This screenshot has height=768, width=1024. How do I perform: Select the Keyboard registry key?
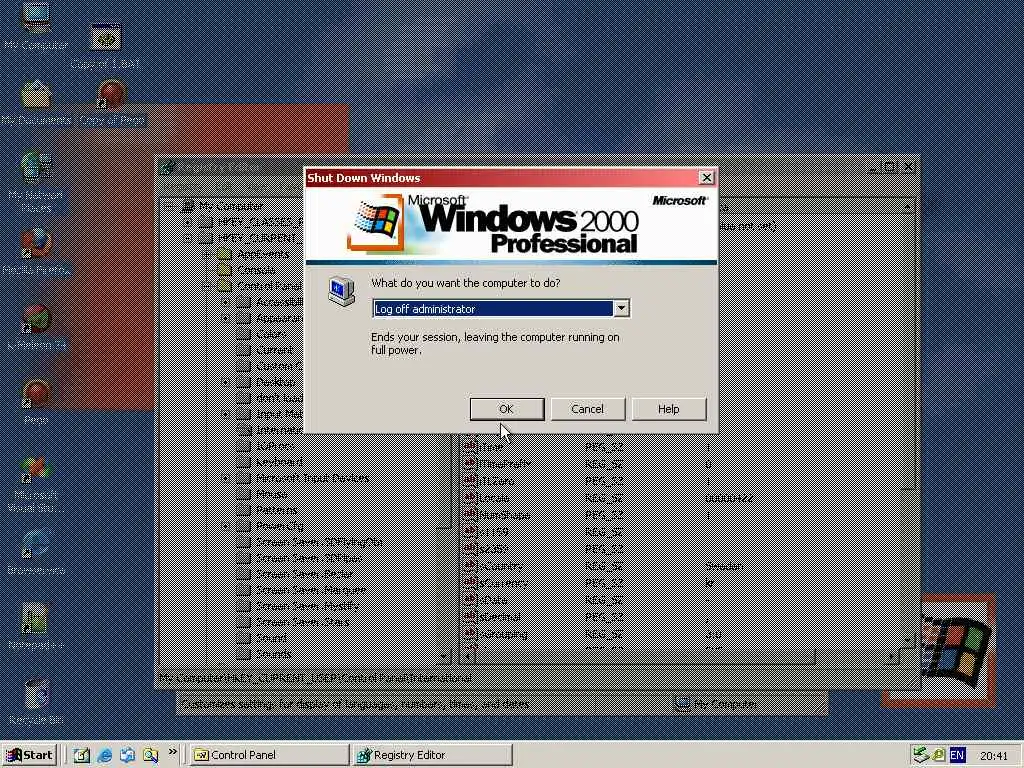tap(279, 462)
